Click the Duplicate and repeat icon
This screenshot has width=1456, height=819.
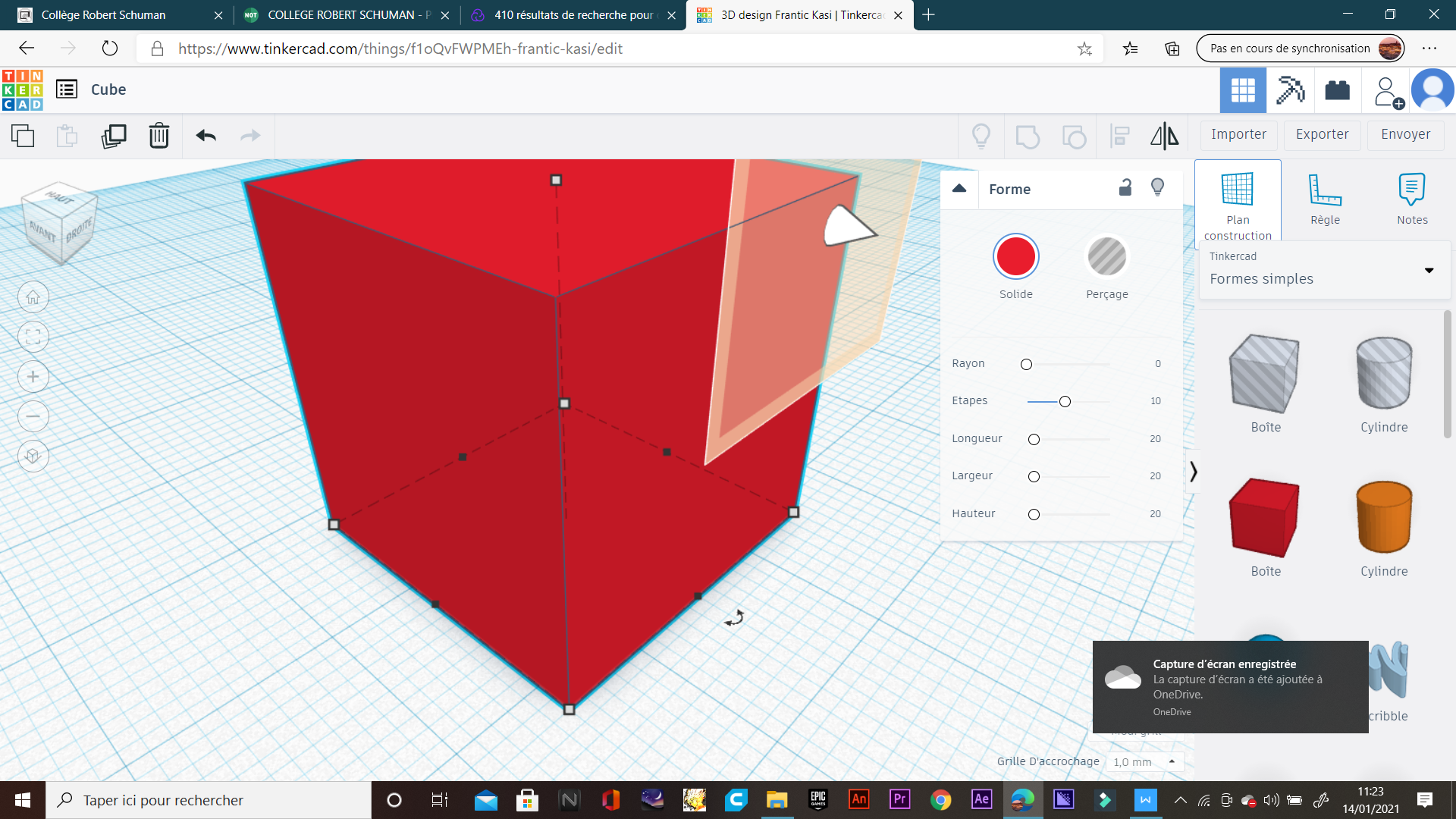tap(114, 136)
